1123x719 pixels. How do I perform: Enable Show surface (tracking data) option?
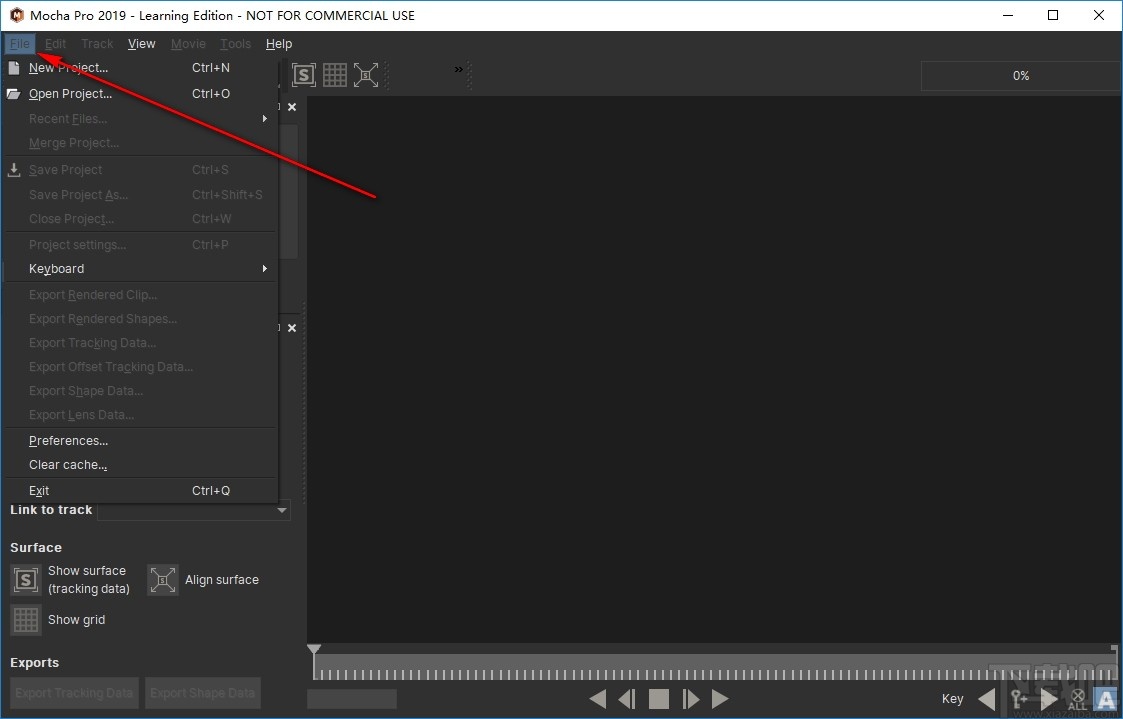pyautogui.click(x=25, y=580)
